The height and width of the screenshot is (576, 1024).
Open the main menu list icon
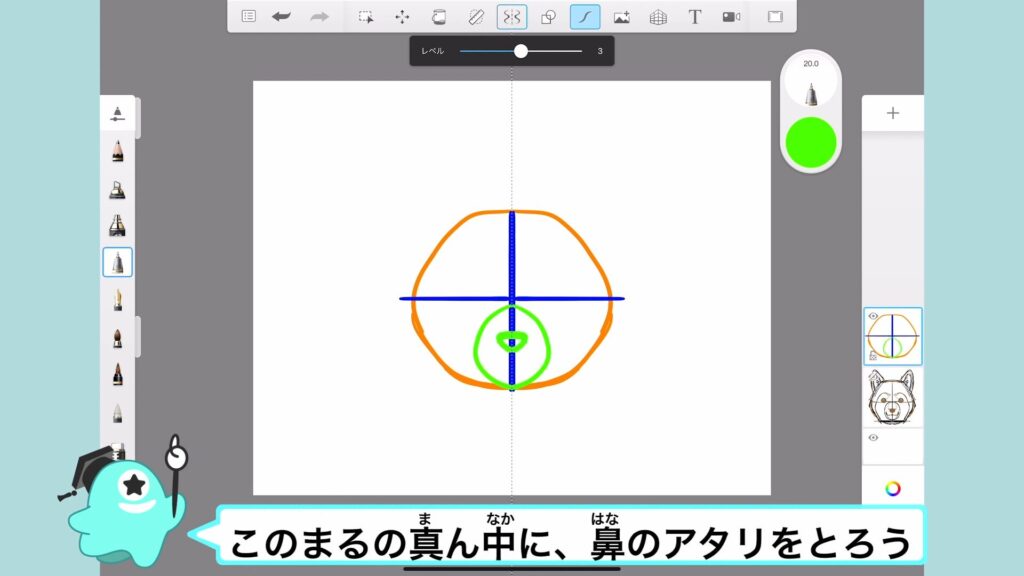tap(249, 17)
